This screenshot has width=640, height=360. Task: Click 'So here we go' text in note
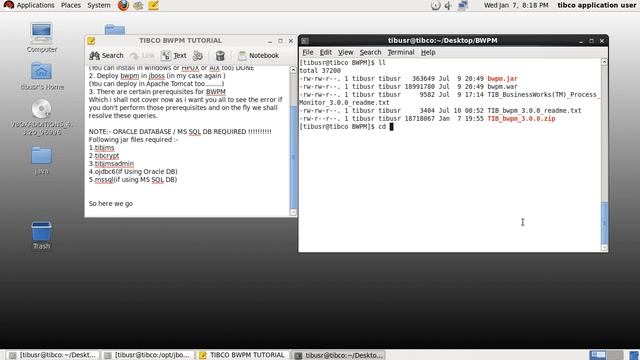coord(111,203)
